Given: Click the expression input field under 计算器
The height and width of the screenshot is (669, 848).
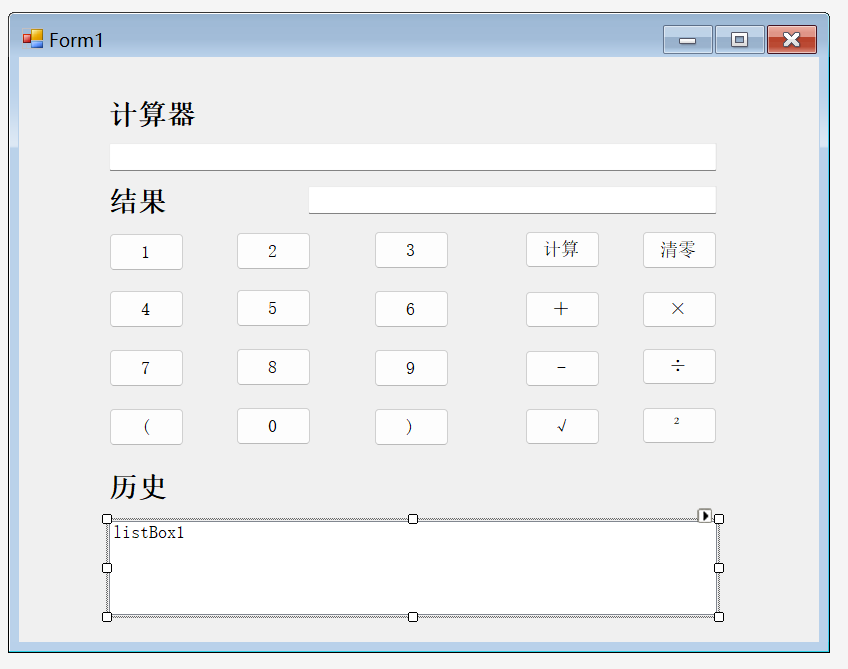Looking at the screenshot, I should [412, 157].
